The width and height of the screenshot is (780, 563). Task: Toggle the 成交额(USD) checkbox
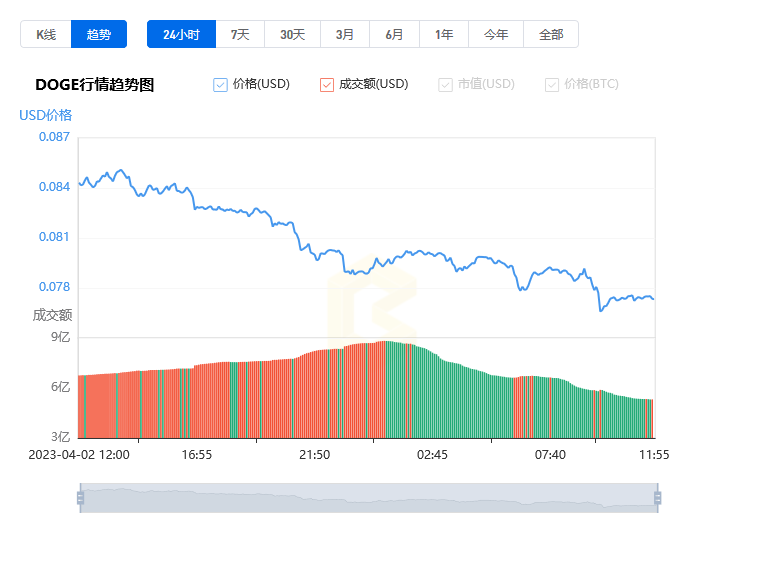pos(327,85)
